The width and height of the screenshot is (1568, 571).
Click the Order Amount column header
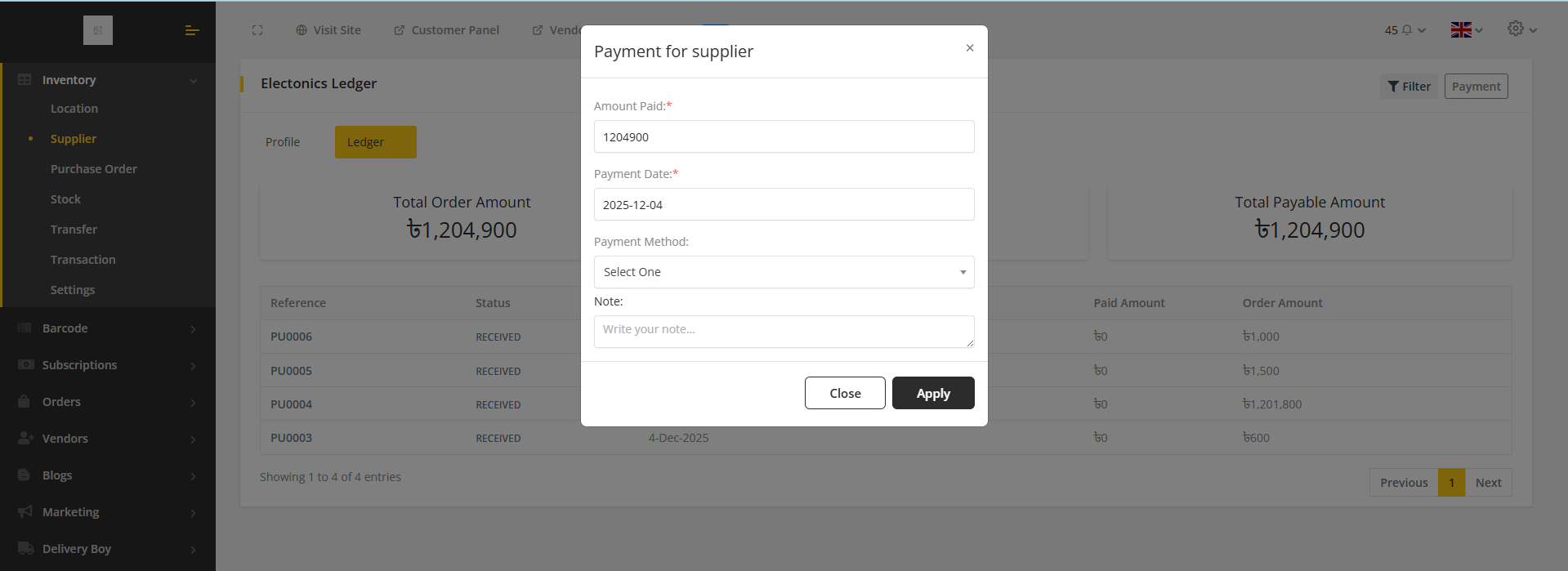tap(1283, 303)
